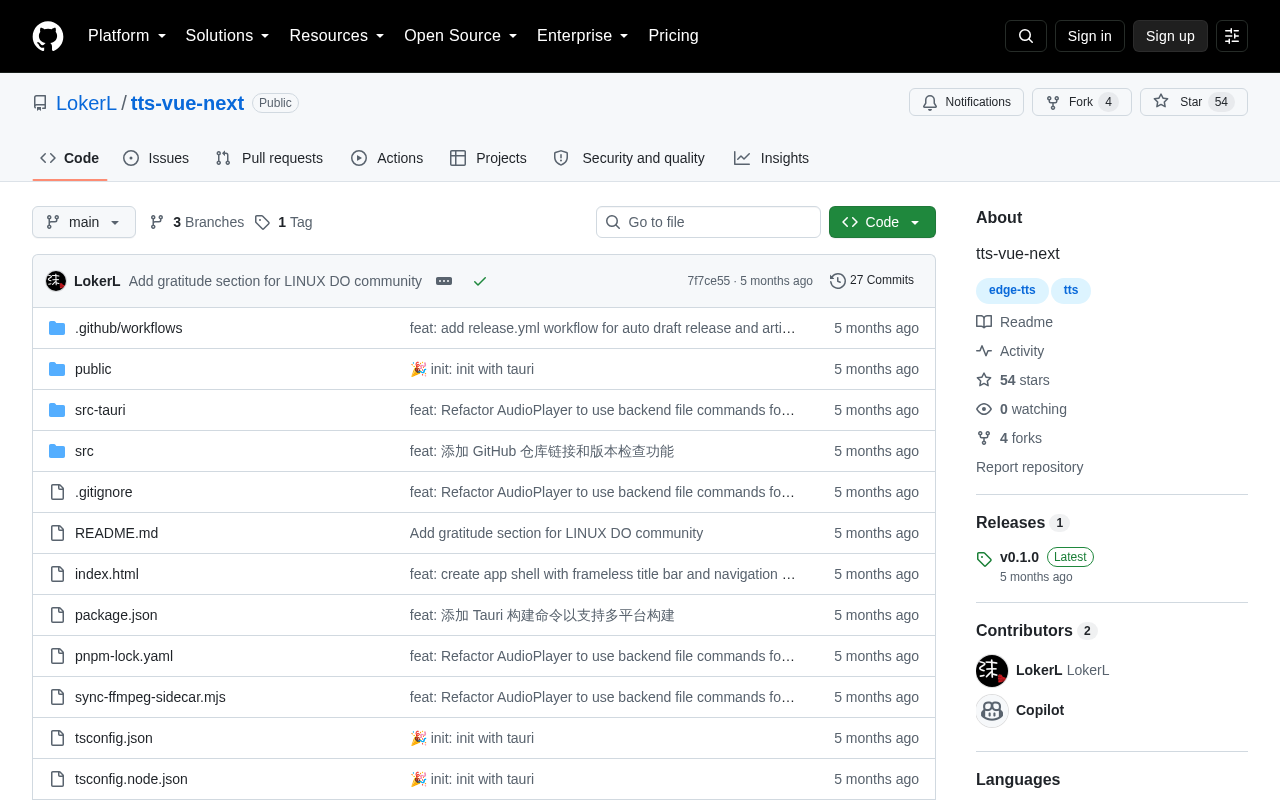Select the Code tab

point(70,158)
